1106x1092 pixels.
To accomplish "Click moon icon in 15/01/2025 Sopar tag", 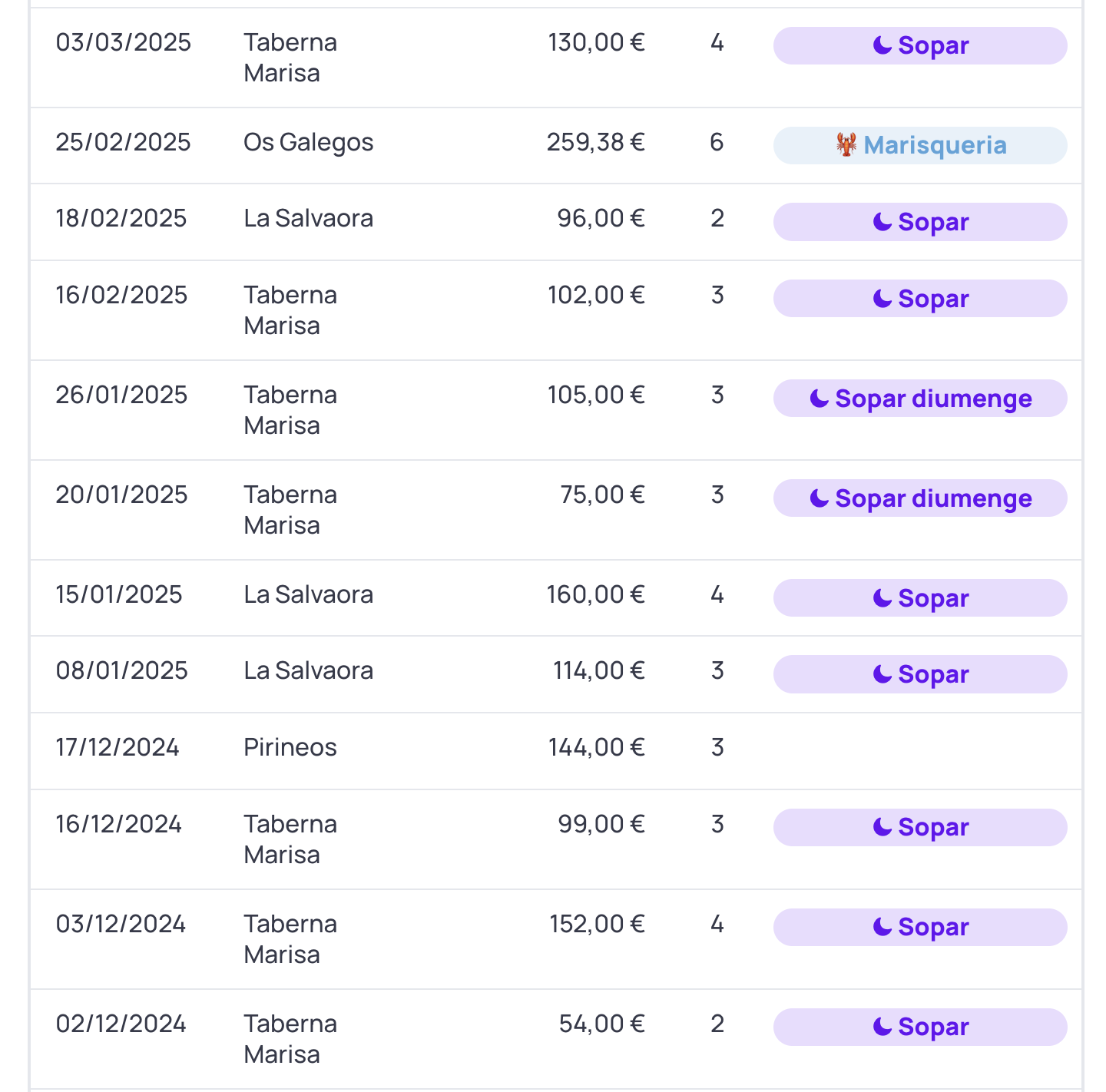I will 882,598.
